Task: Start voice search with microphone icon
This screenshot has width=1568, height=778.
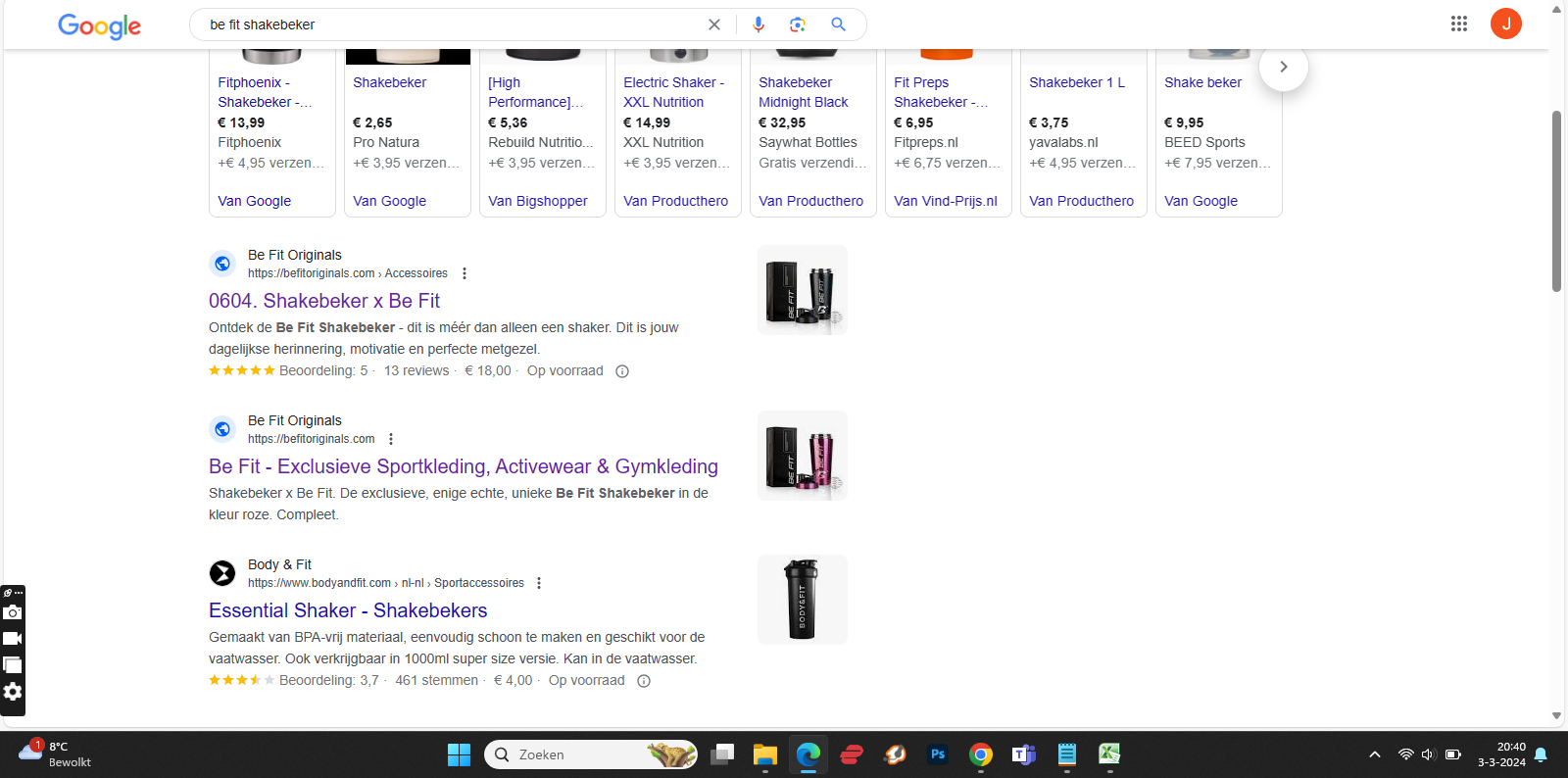Action: [x=759, y=24]
